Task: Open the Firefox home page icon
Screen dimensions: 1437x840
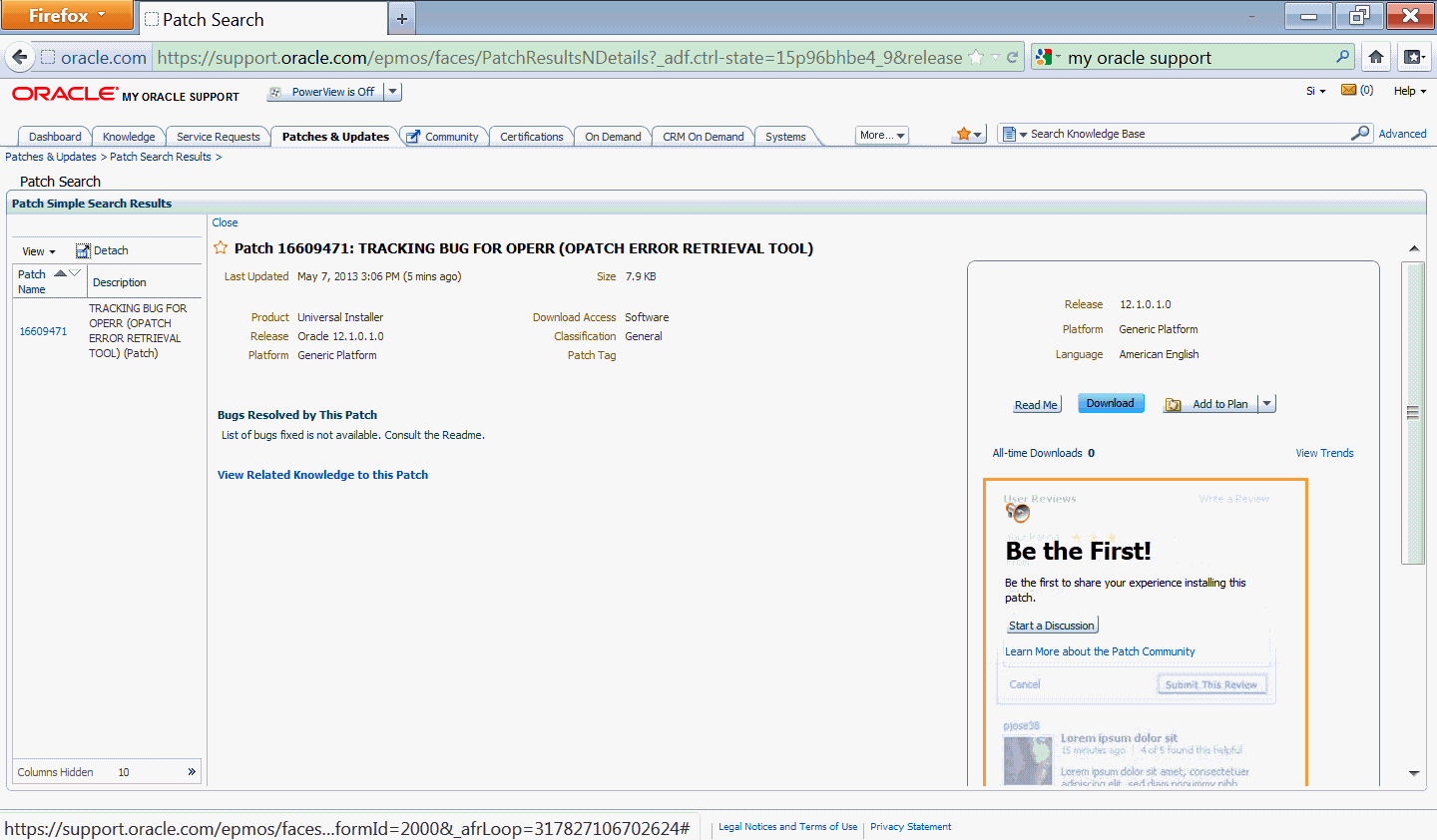Action: [x=1376, y=57]
